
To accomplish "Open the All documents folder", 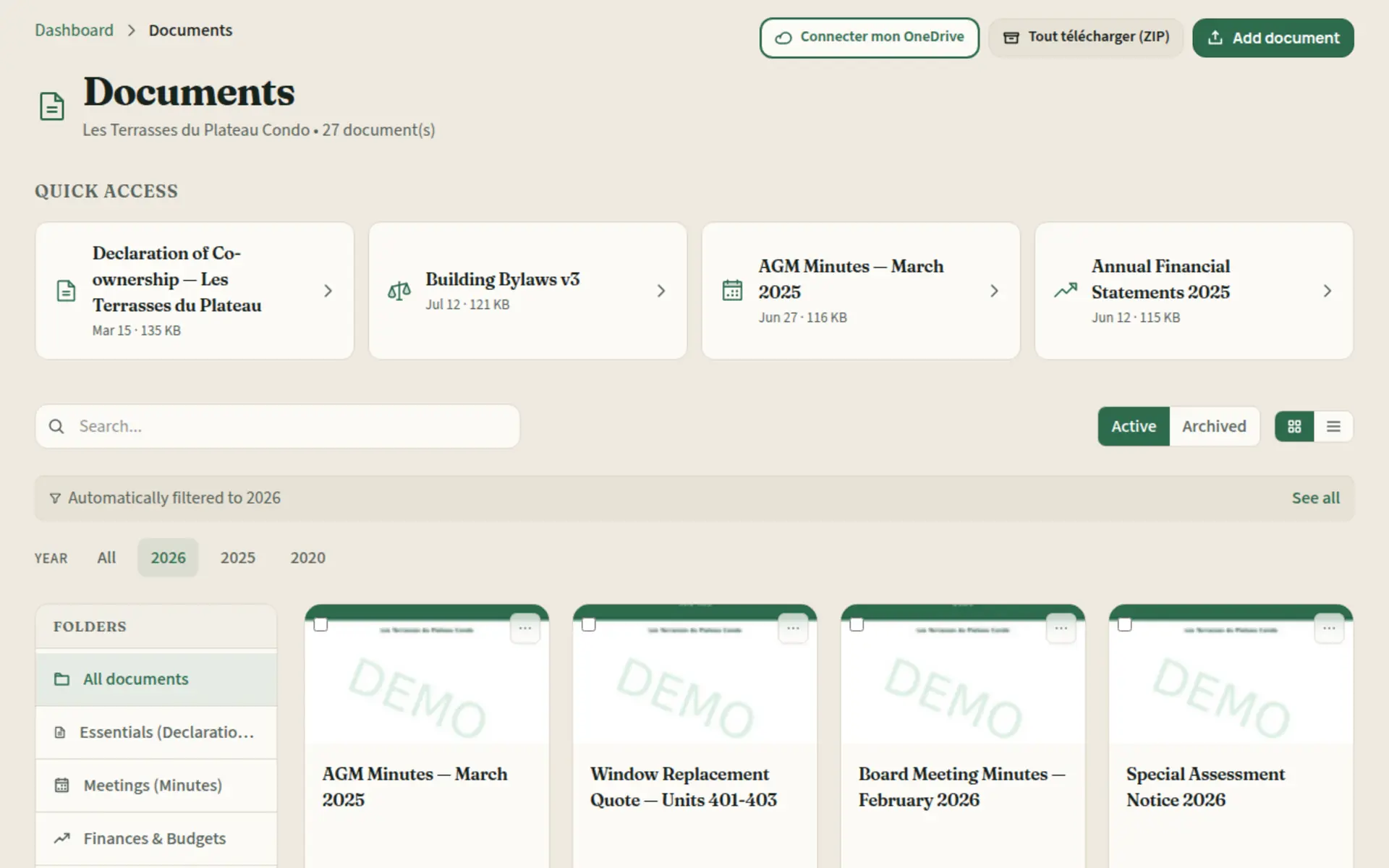I will 156,679.
